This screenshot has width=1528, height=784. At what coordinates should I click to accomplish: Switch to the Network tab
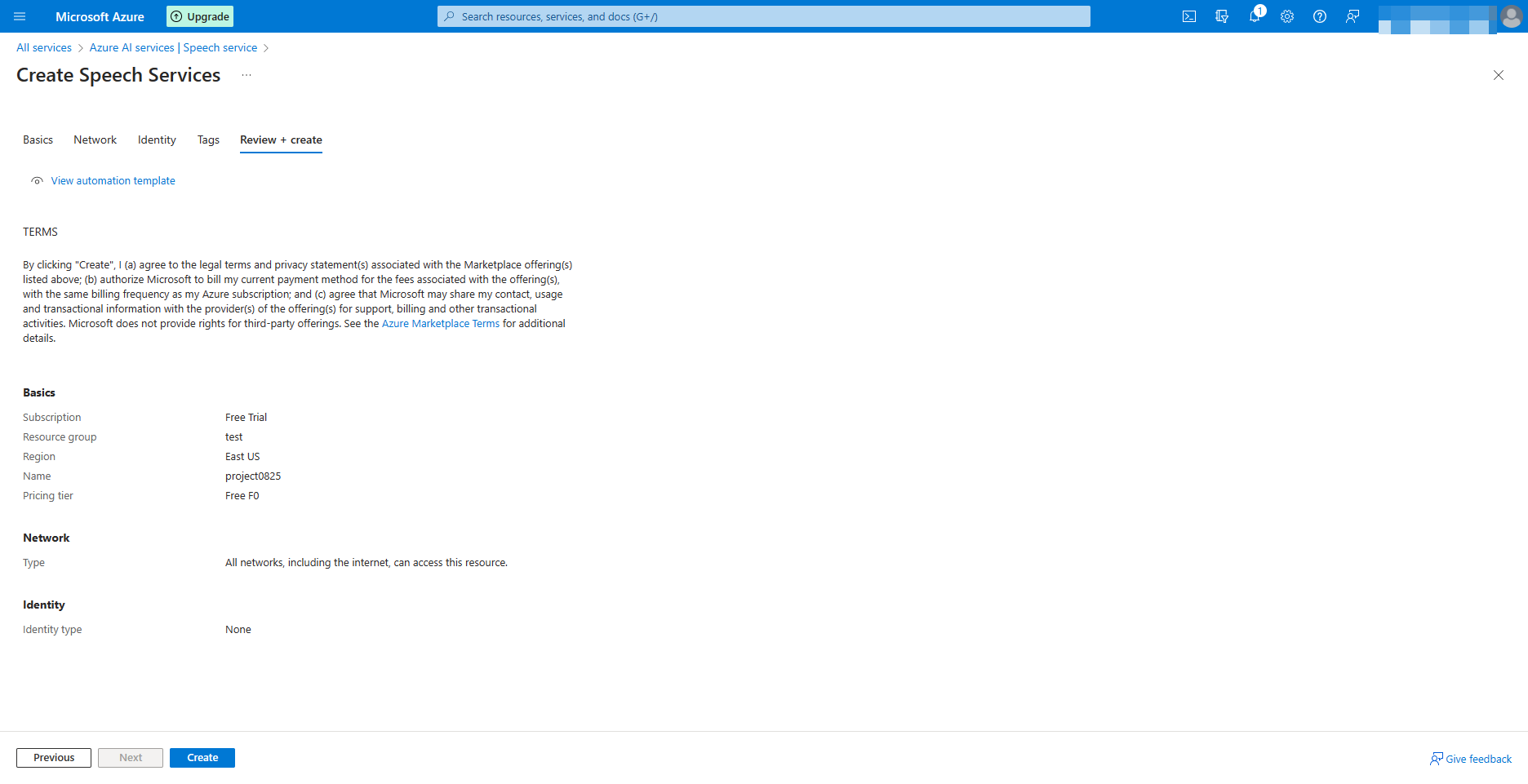(x=95, y=140)
